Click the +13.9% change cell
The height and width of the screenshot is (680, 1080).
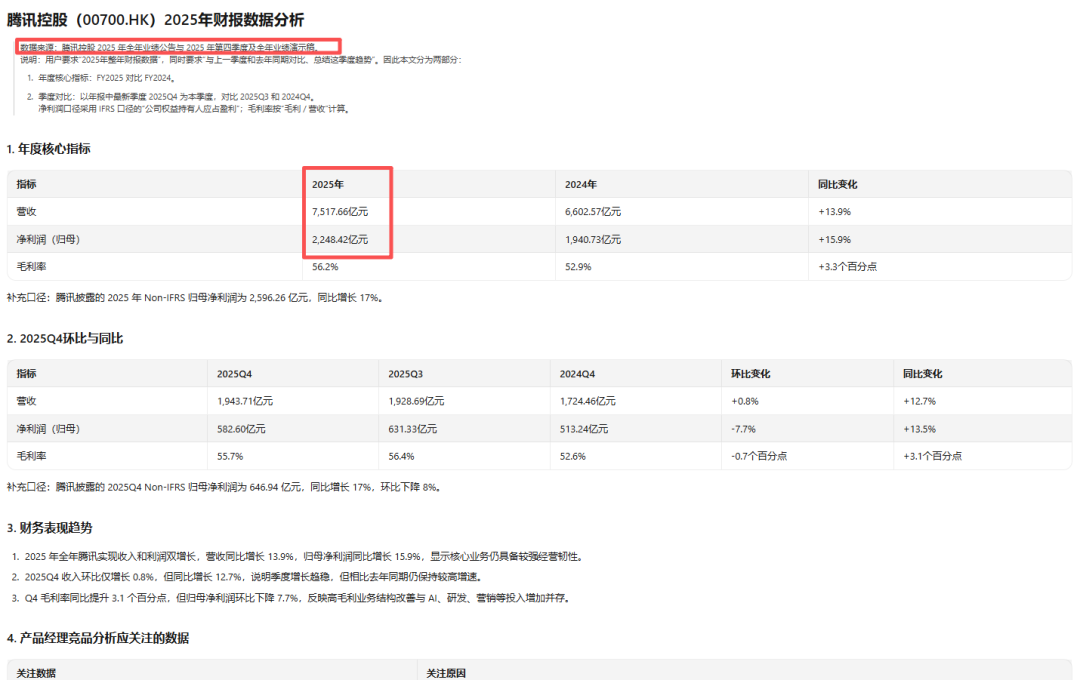(x=834, y=212)
